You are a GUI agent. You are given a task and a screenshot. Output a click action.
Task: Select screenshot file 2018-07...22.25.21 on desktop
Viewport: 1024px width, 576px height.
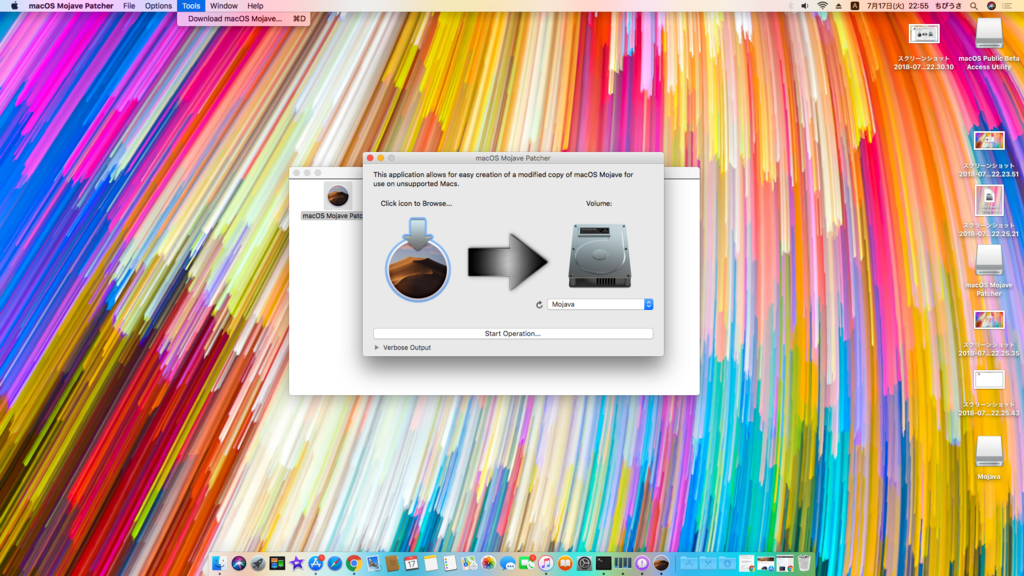pos(989,200)
